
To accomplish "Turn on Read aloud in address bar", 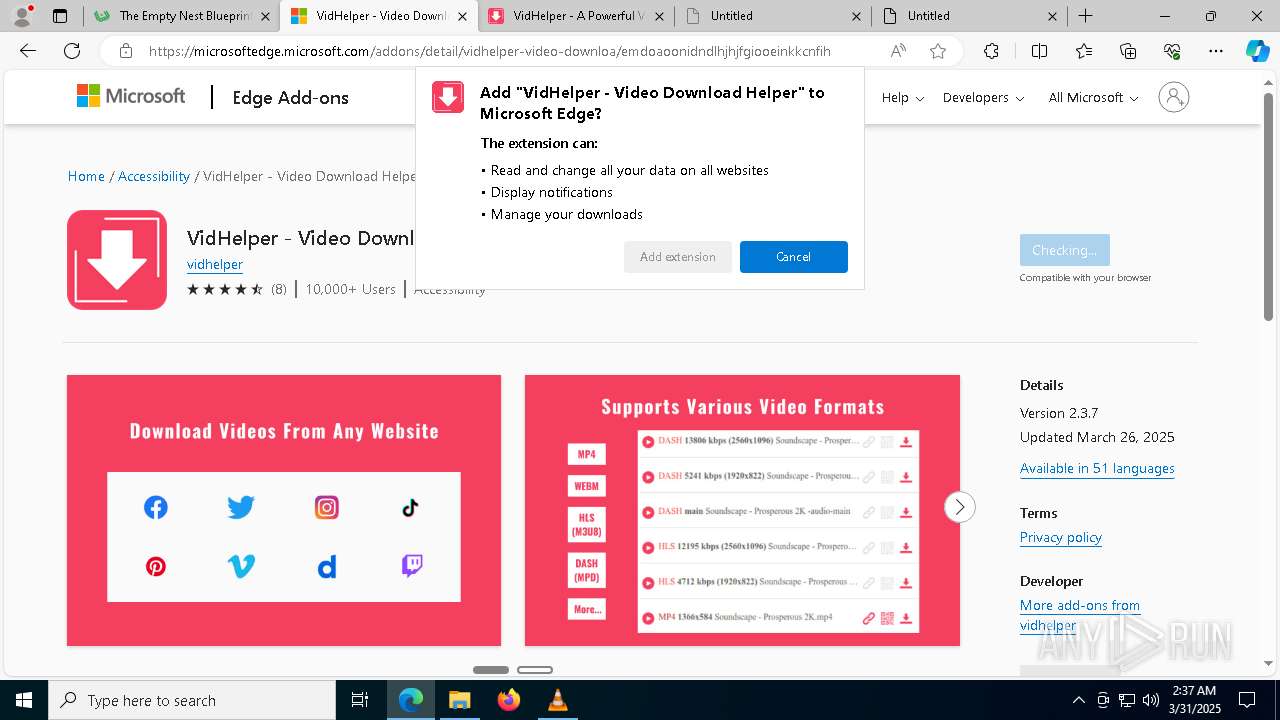I will pyautogui.click(x=898, y=51).
